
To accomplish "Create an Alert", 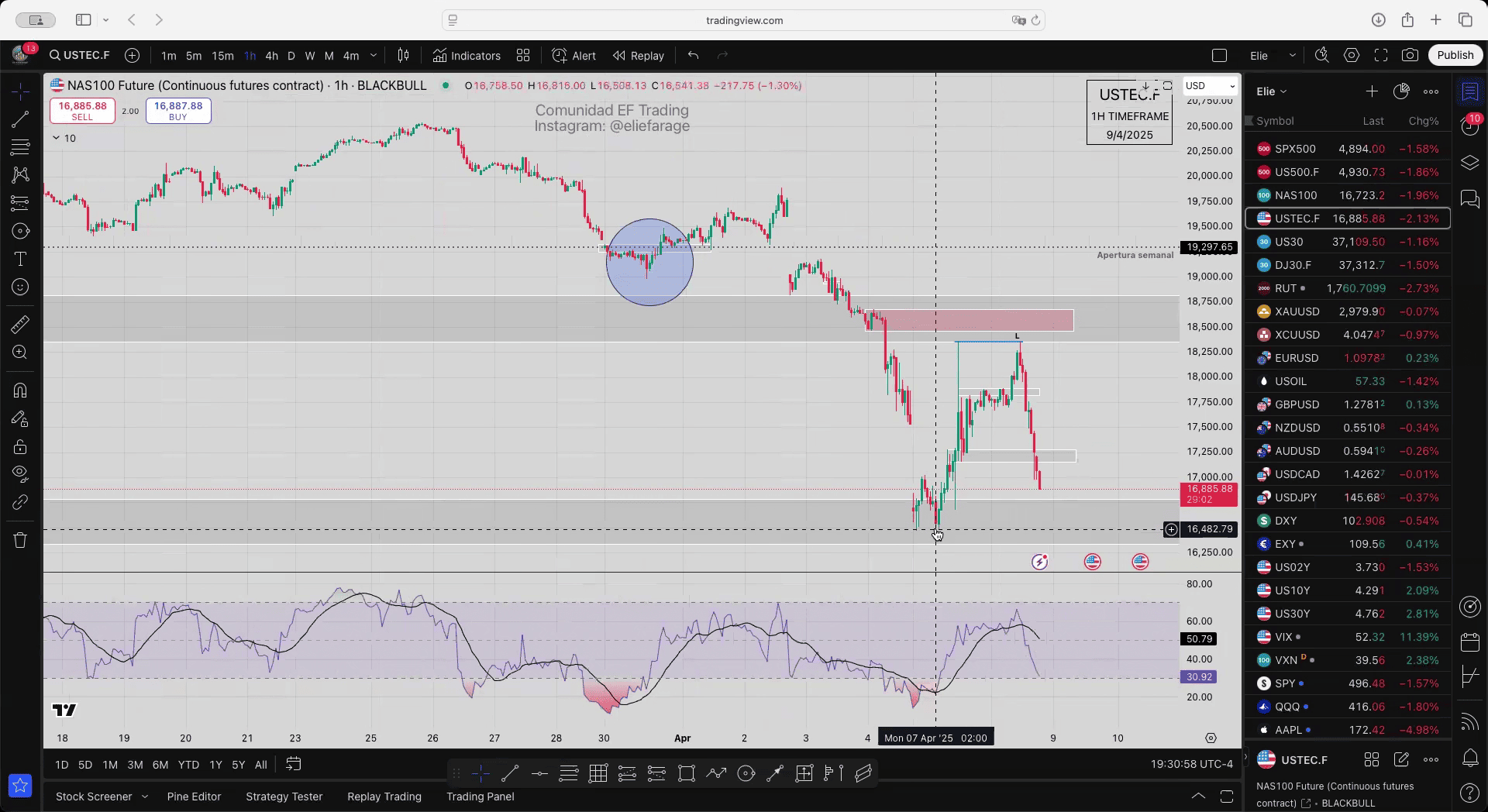I will pyautogui.click(x=573, y=56).
